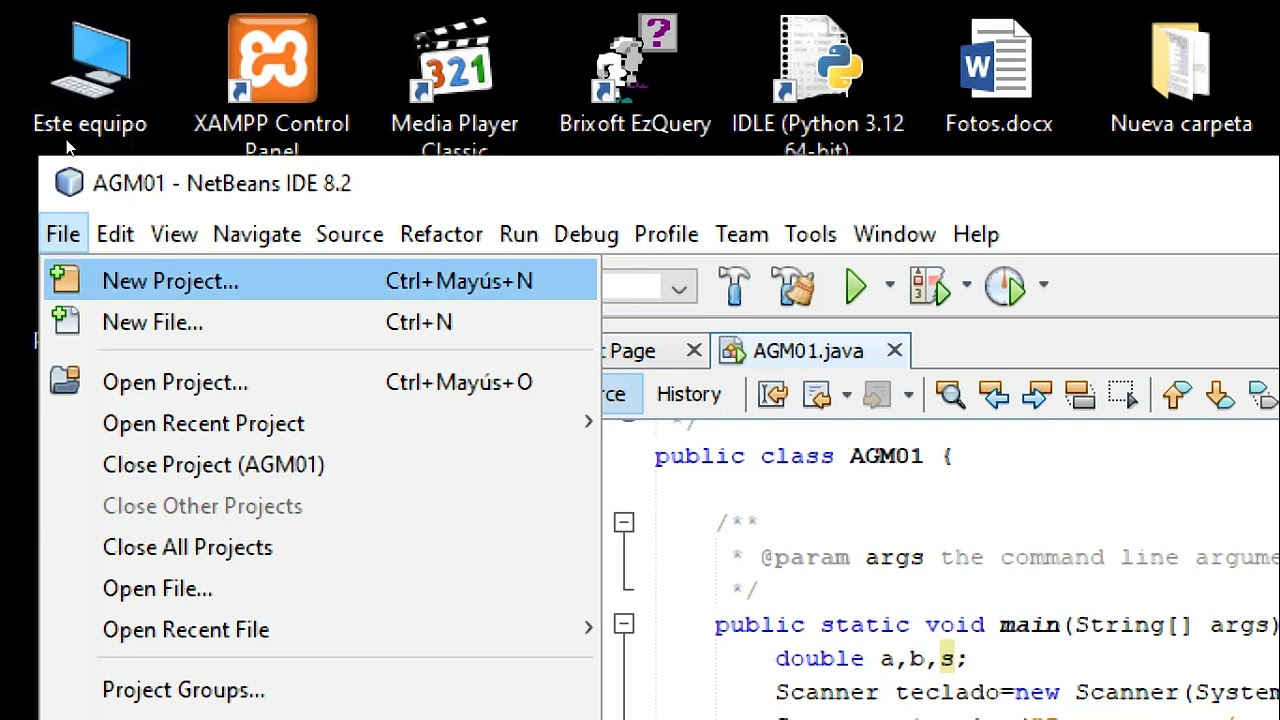Screen dimensions: 1280x720
Task: Open the Debug Project dropdown arrow
Action: click(x=966, y=286)
